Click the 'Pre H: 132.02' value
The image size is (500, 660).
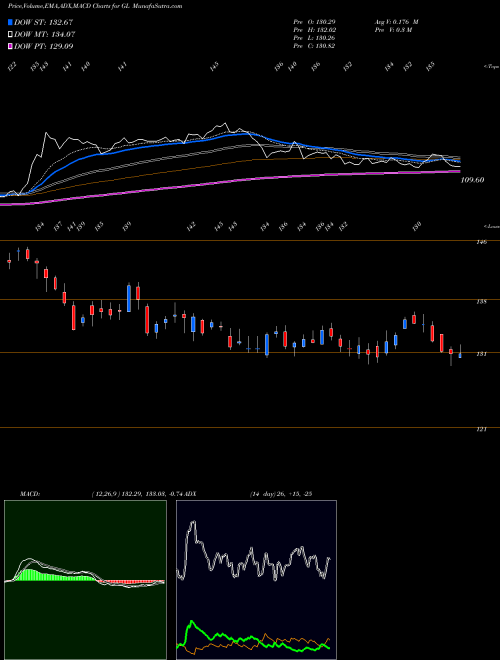point(314,30)
